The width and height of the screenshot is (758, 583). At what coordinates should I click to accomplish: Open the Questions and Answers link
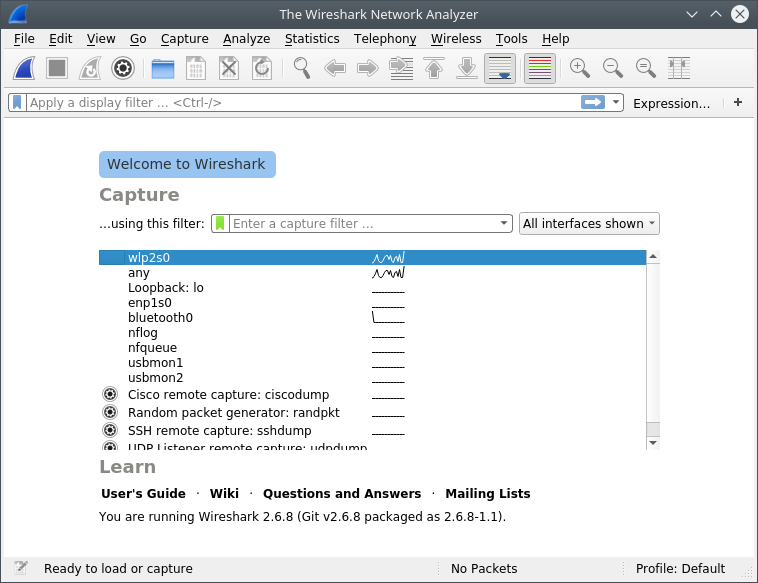pyautogui.click(x=342, y=494)
